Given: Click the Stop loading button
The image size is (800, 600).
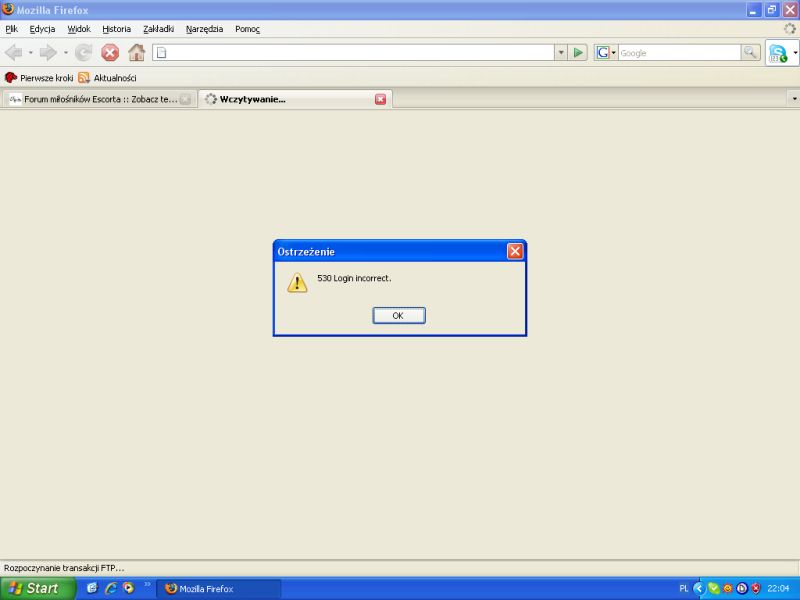Looking at the screenshot, I should (110, 53).
